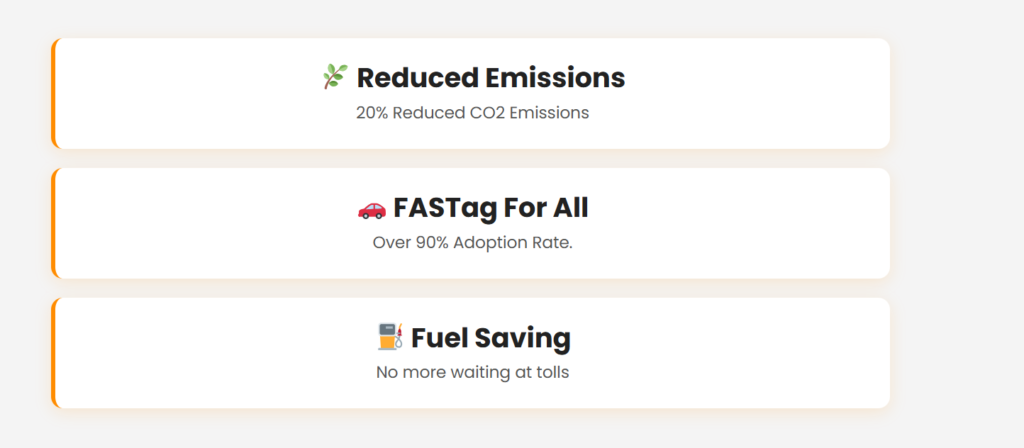
Task: Click the orange left border of Reduced Emissions card
Action: point(53,94)
